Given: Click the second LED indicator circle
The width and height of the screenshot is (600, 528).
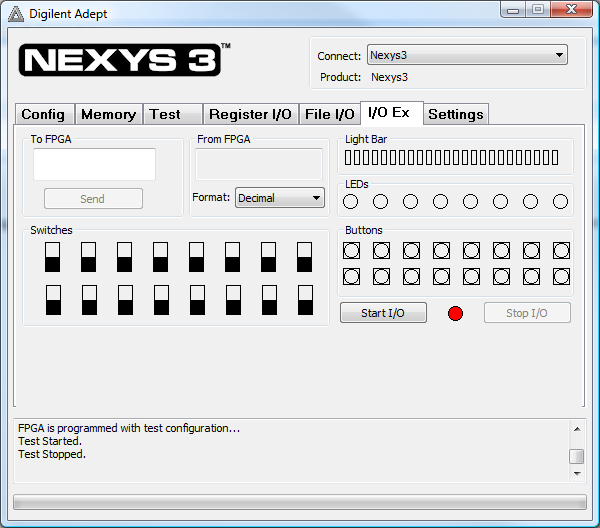Looking at the screenshot, I should click(x=380, y=202).
